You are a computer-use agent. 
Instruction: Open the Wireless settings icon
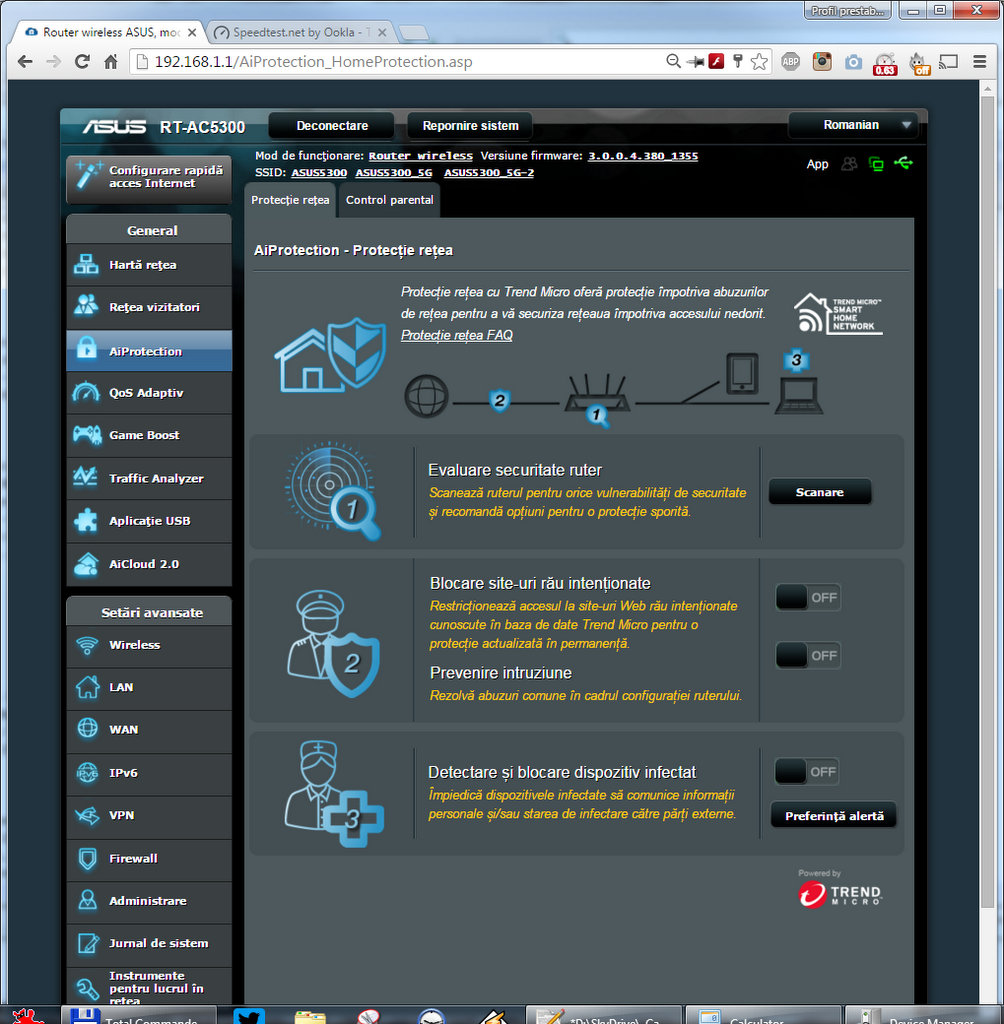pyautogui.click(x=86, y=645)
